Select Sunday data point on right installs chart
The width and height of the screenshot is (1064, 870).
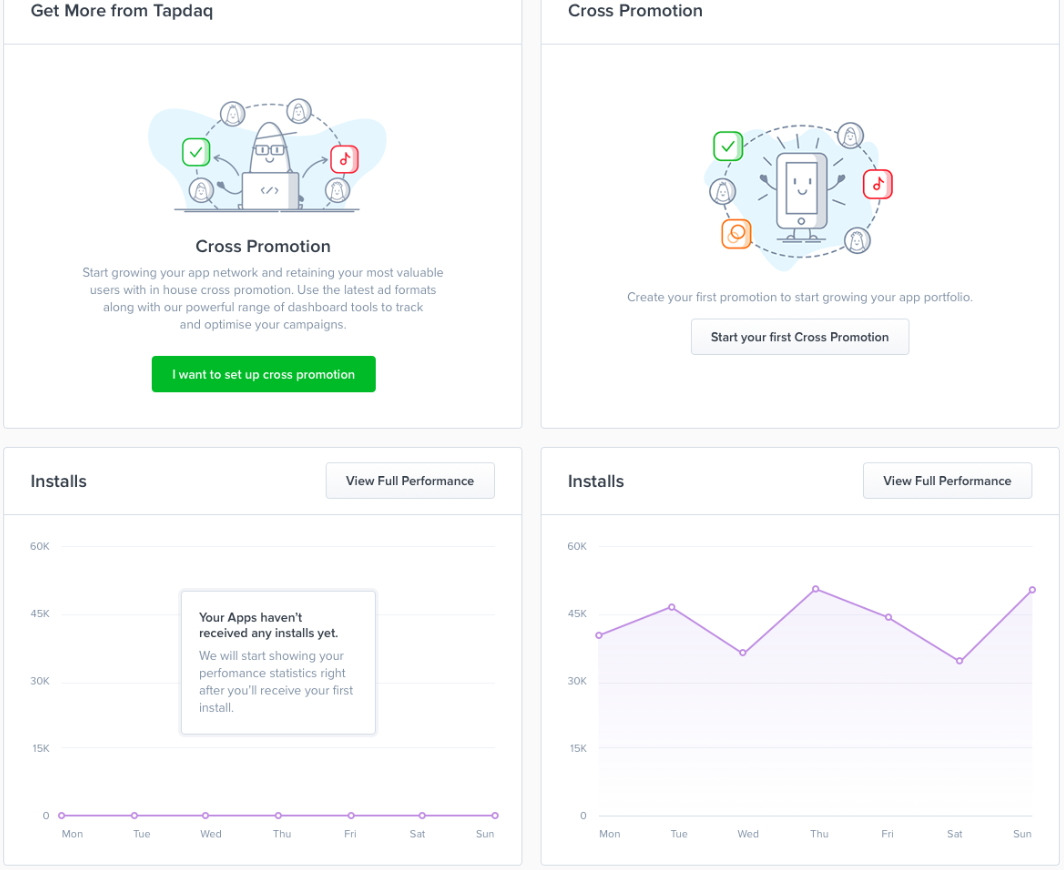1032,590
